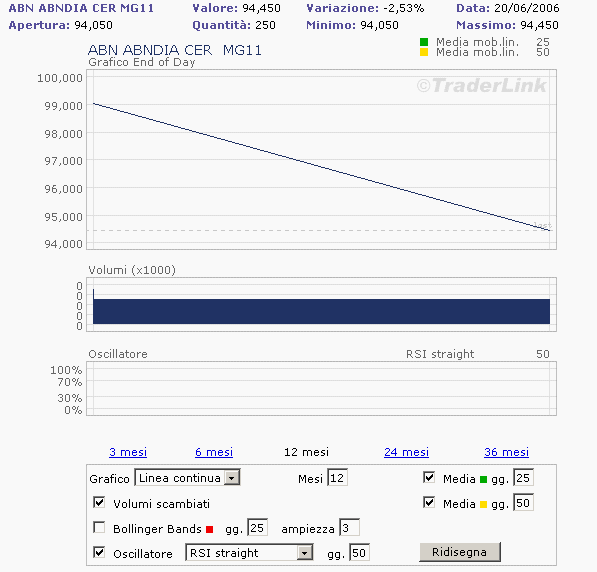Screen dimensions: 597x572
Task: Click the Mesi input field
Action: click(x=337, y=478)
